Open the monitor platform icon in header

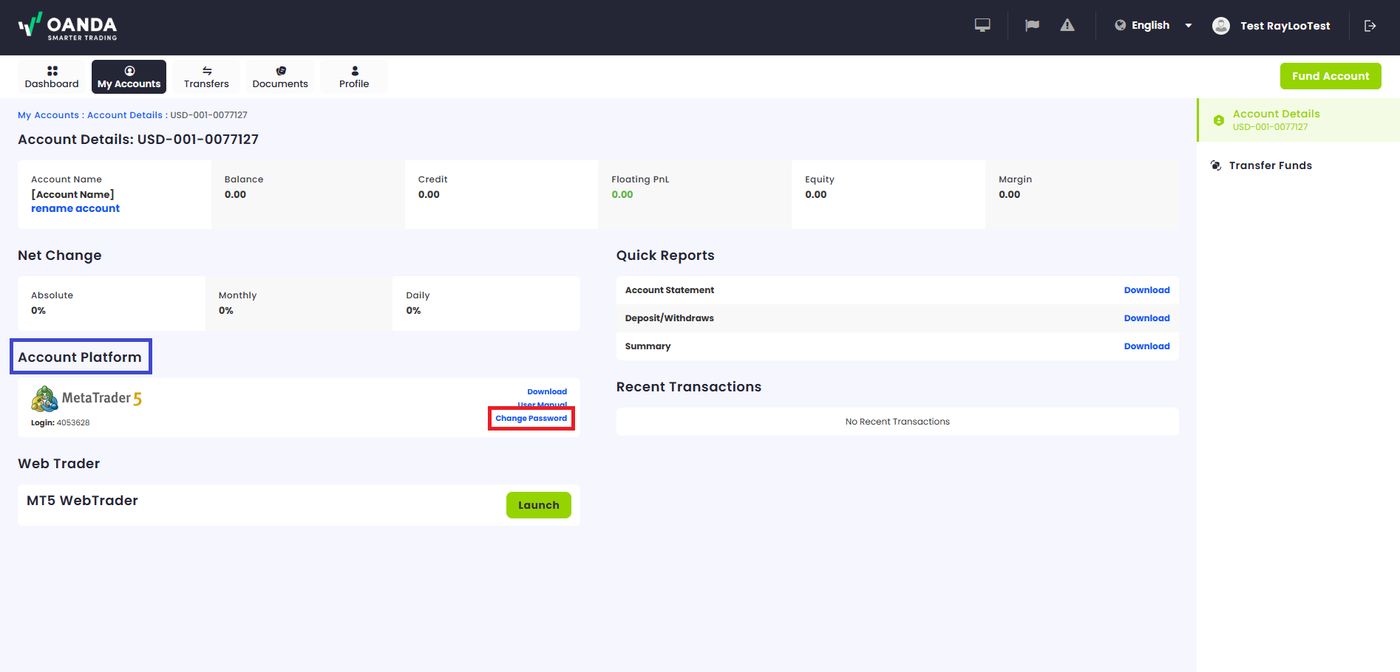coord(982,25)
